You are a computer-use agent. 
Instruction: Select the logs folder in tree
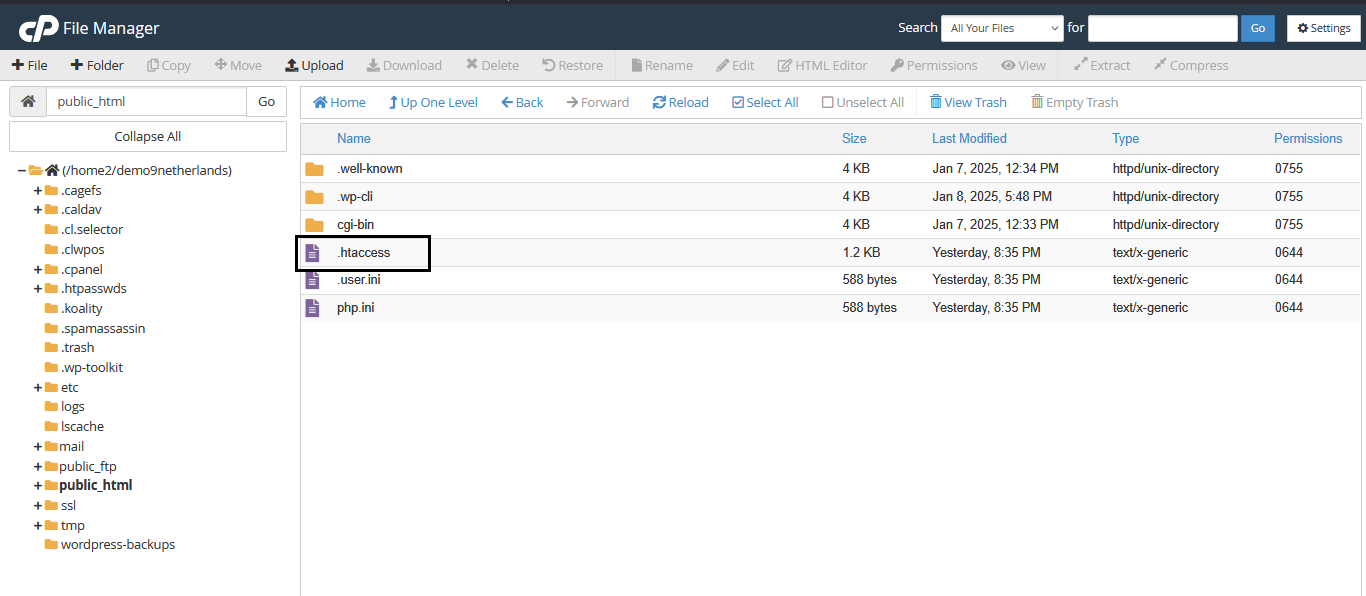(72, 406)
